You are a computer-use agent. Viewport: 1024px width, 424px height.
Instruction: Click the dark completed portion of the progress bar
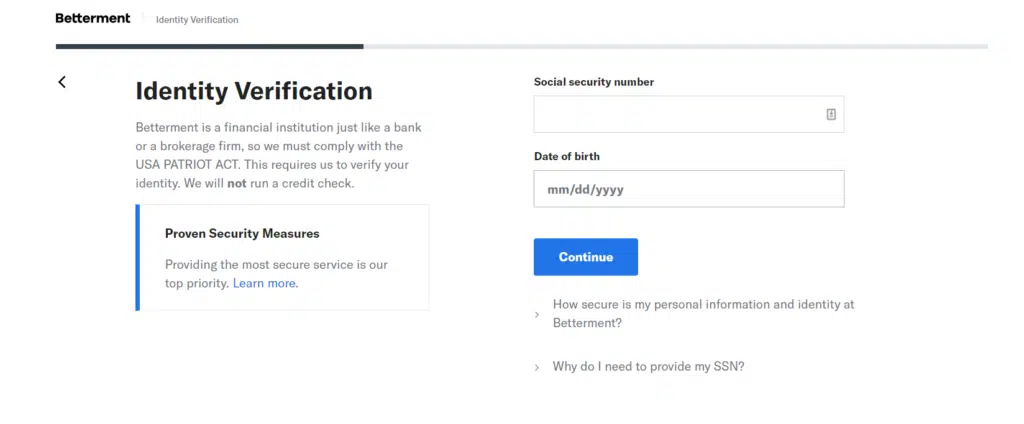click(209, 46)
